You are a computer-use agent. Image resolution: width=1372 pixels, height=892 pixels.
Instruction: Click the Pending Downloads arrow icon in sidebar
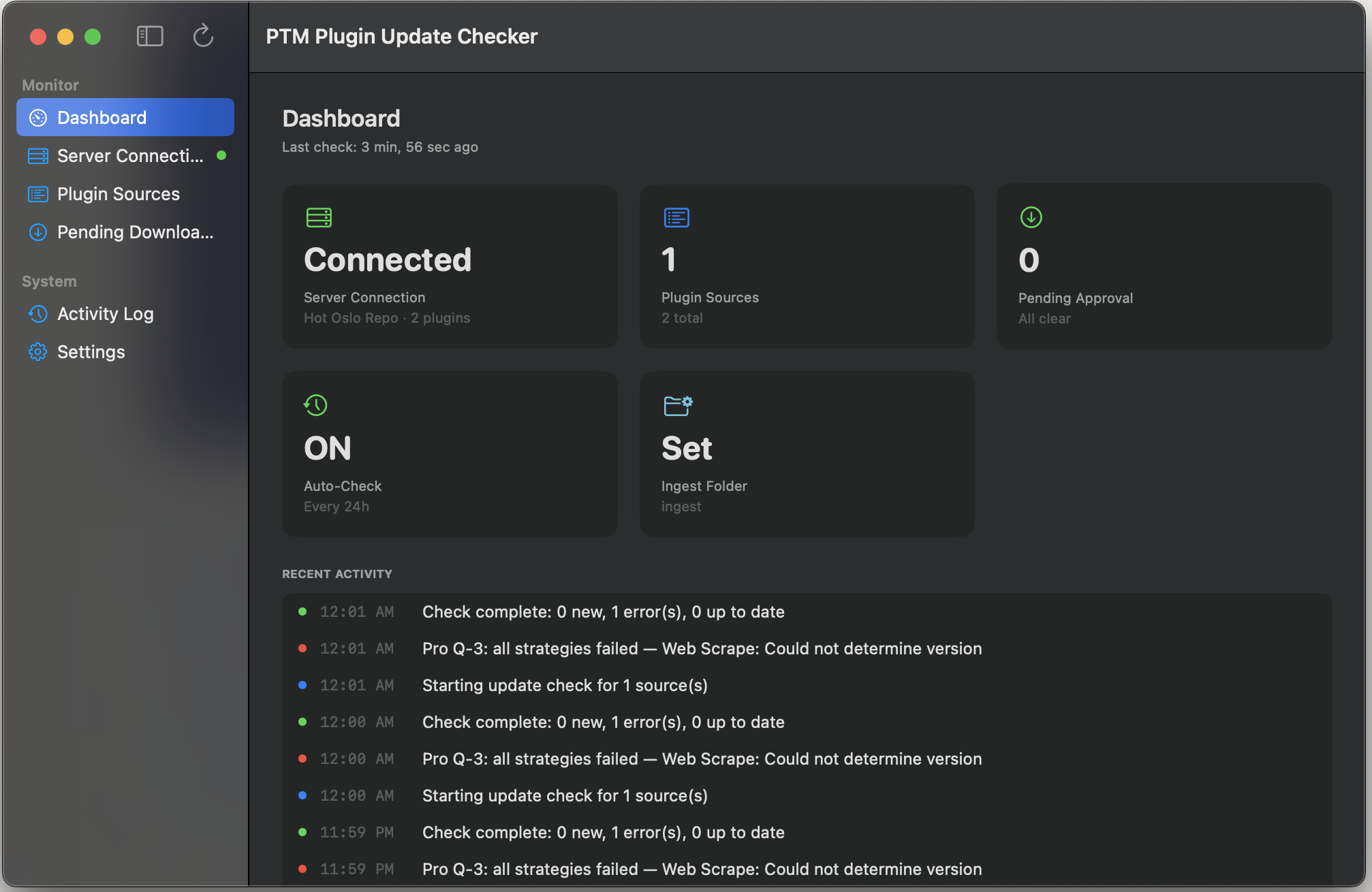(x=38, y=232)
